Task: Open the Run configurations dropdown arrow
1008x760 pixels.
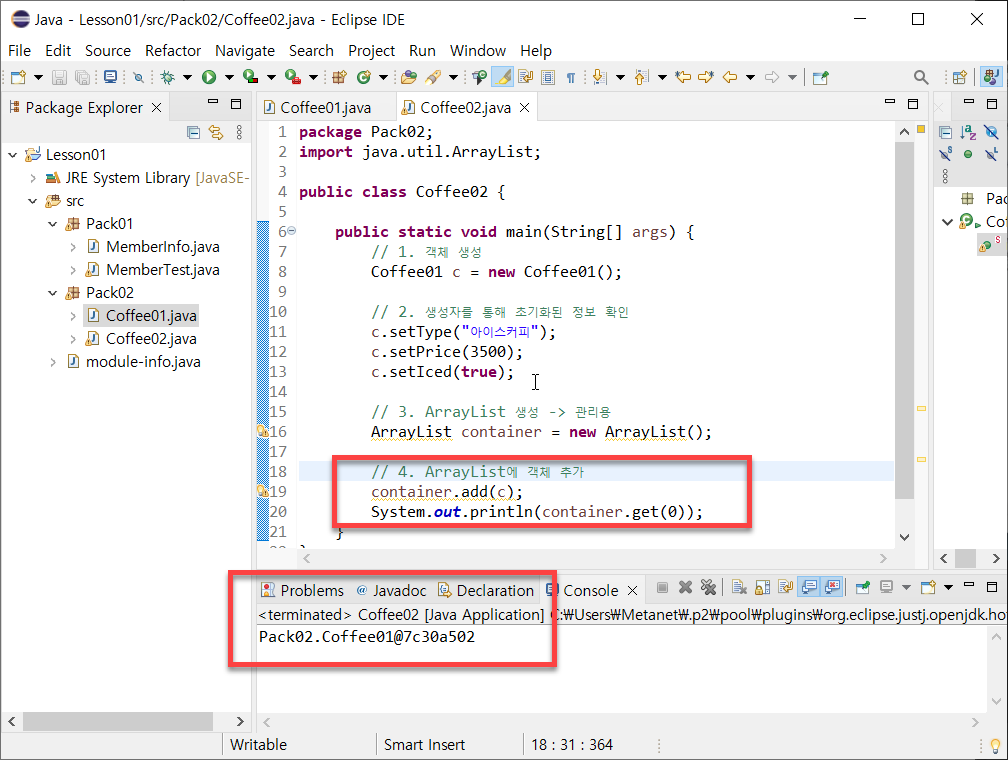Action: pyautogui.click(x=229, y=77)
